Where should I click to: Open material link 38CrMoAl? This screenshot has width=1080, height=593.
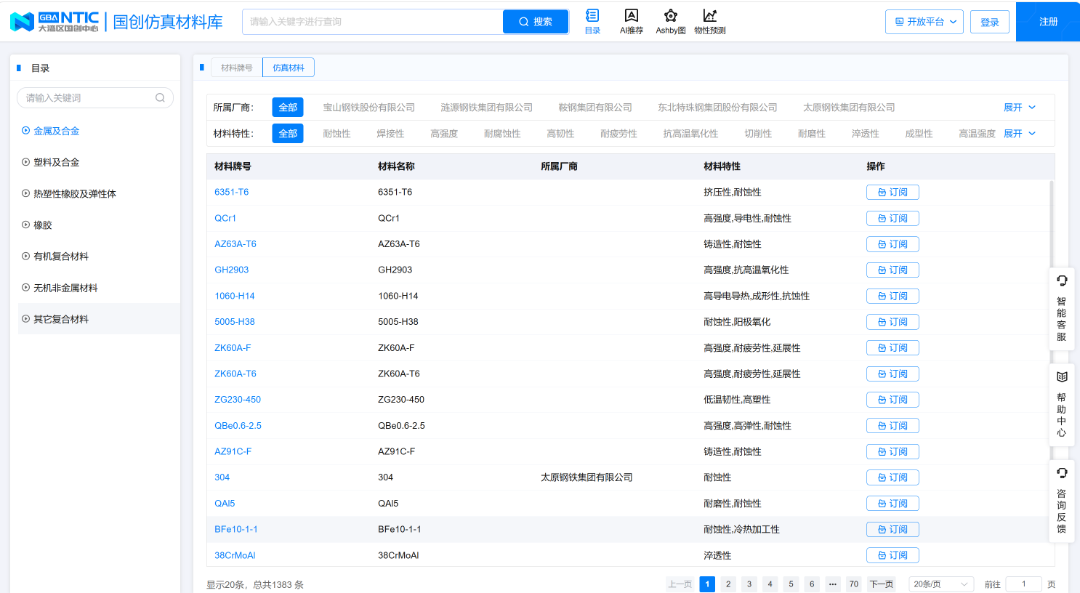tap(235, 555)
